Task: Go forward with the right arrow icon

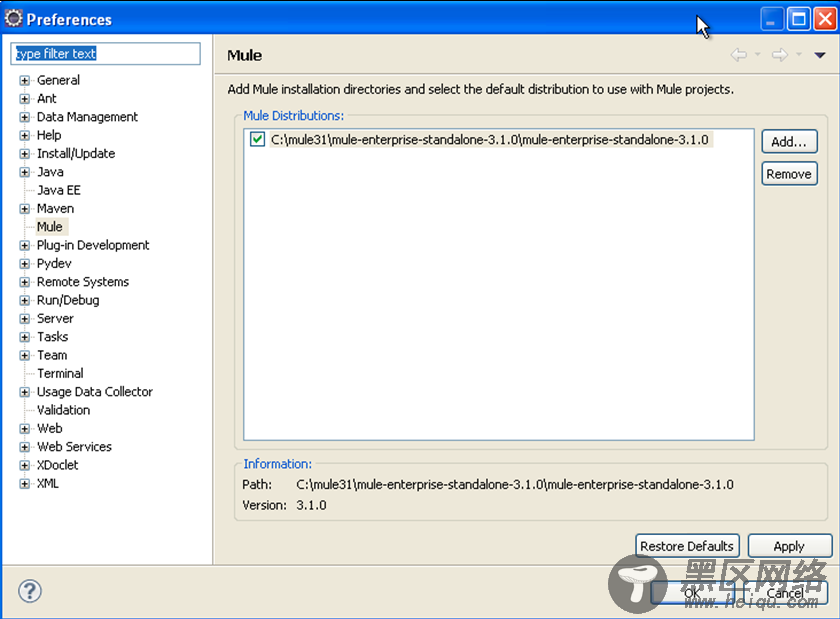Action: [779, 55]
